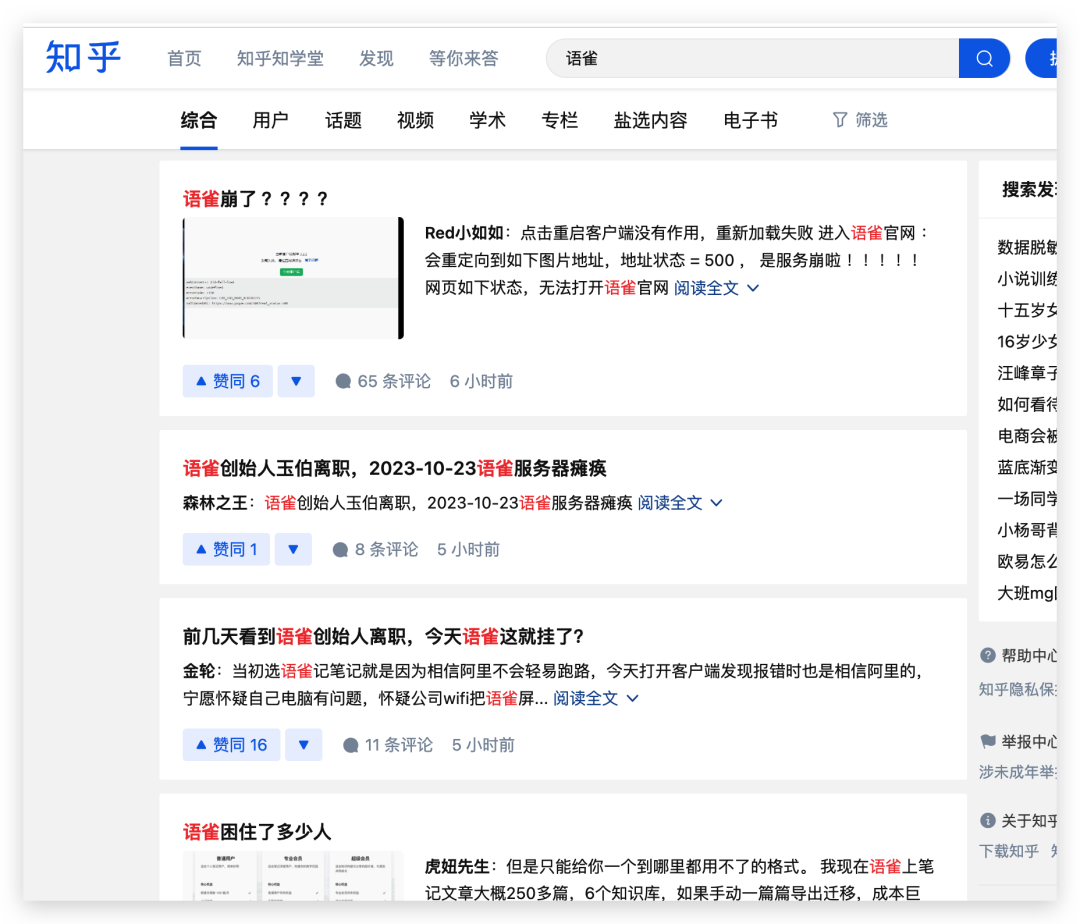Image resolution: width=1080 pixels, height=924 pixels.
Task: Click trending search starting 汪峰章子
Action: point(1027,373)
